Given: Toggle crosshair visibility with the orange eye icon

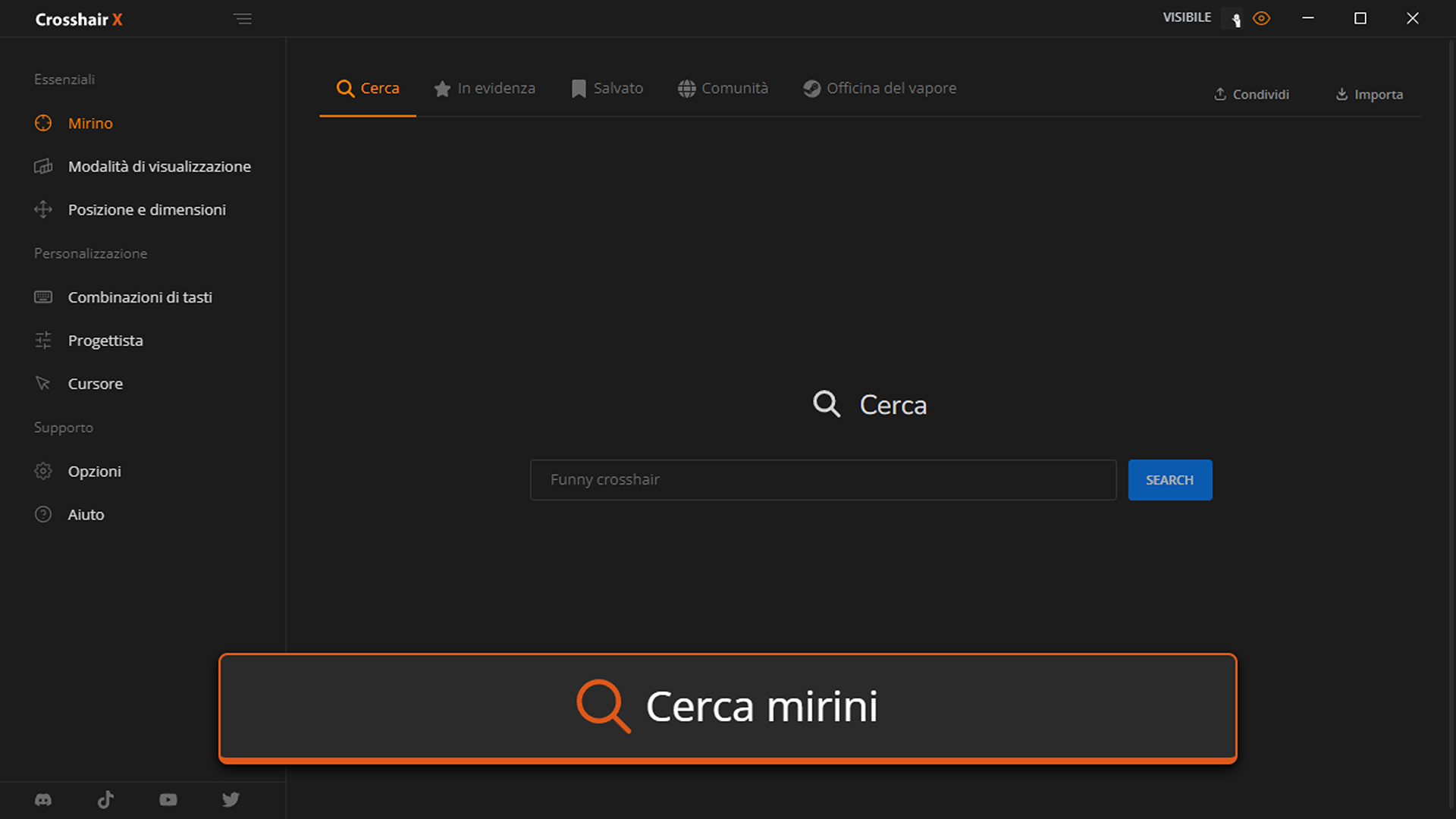Looking at the screenshot, I should [1261, 18].
